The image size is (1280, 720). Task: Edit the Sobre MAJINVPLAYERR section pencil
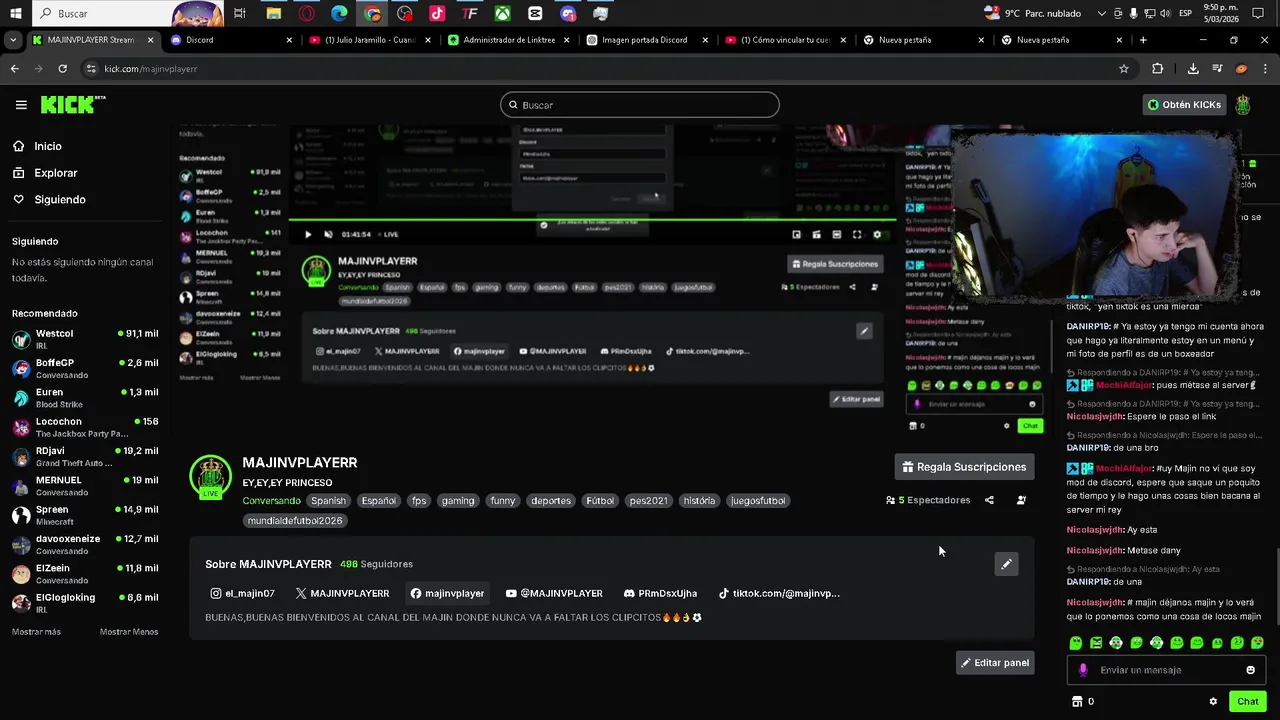(x=1006, y=564)
